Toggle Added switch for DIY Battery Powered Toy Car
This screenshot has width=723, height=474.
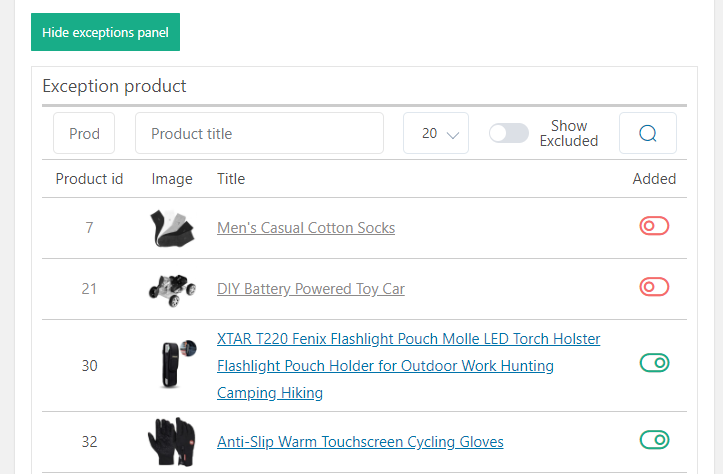(654, 288)
